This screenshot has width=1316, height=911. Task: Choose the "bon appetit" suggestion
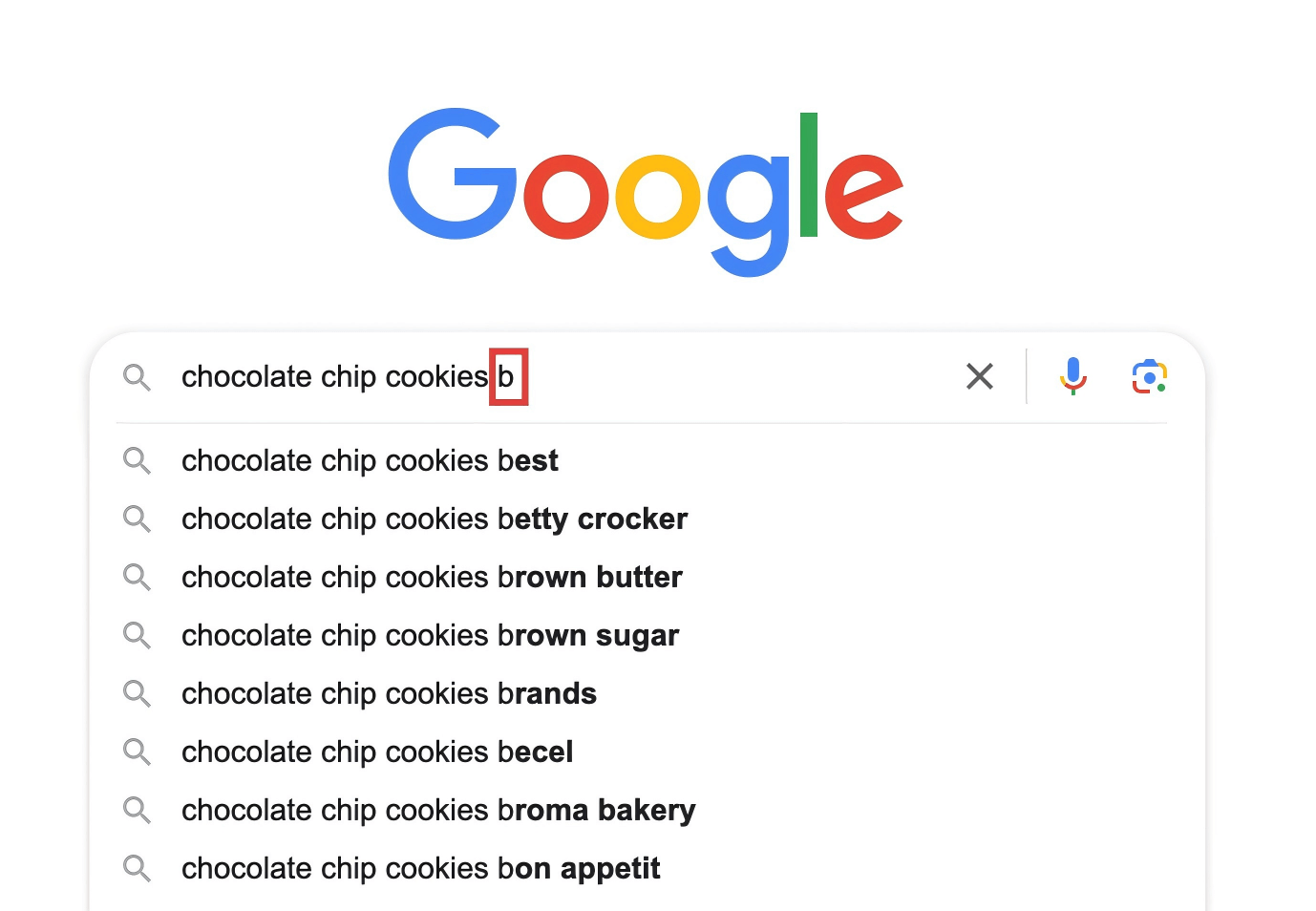click(420, 869)
